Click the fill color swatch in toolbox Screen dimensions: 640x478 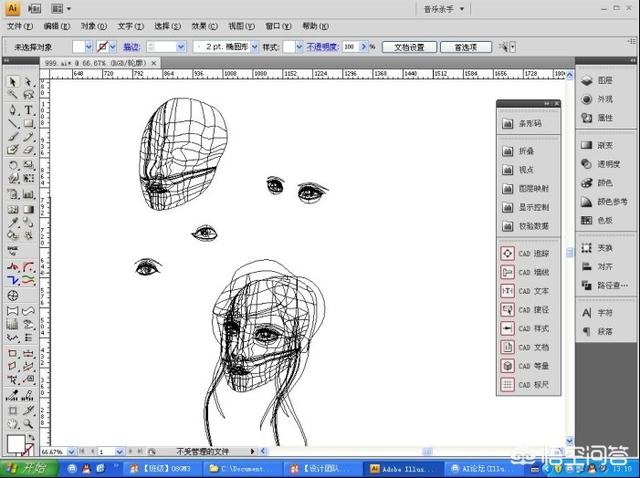point(16,443)
